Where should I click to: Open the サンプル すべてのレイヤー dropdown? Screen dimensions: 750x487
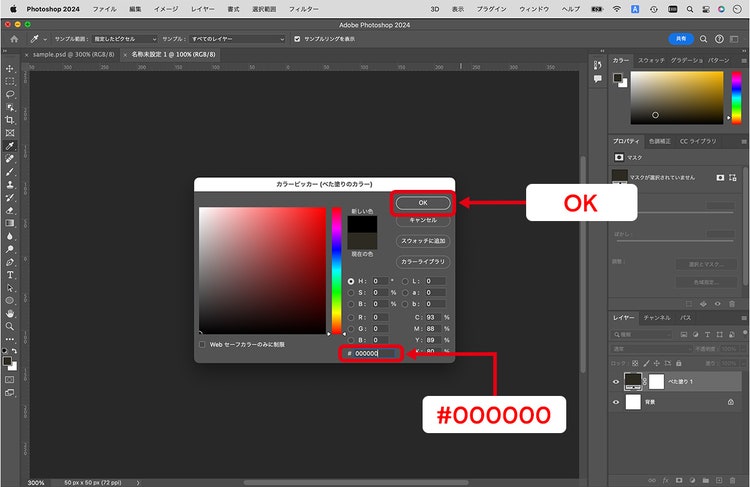coord(237,39)
